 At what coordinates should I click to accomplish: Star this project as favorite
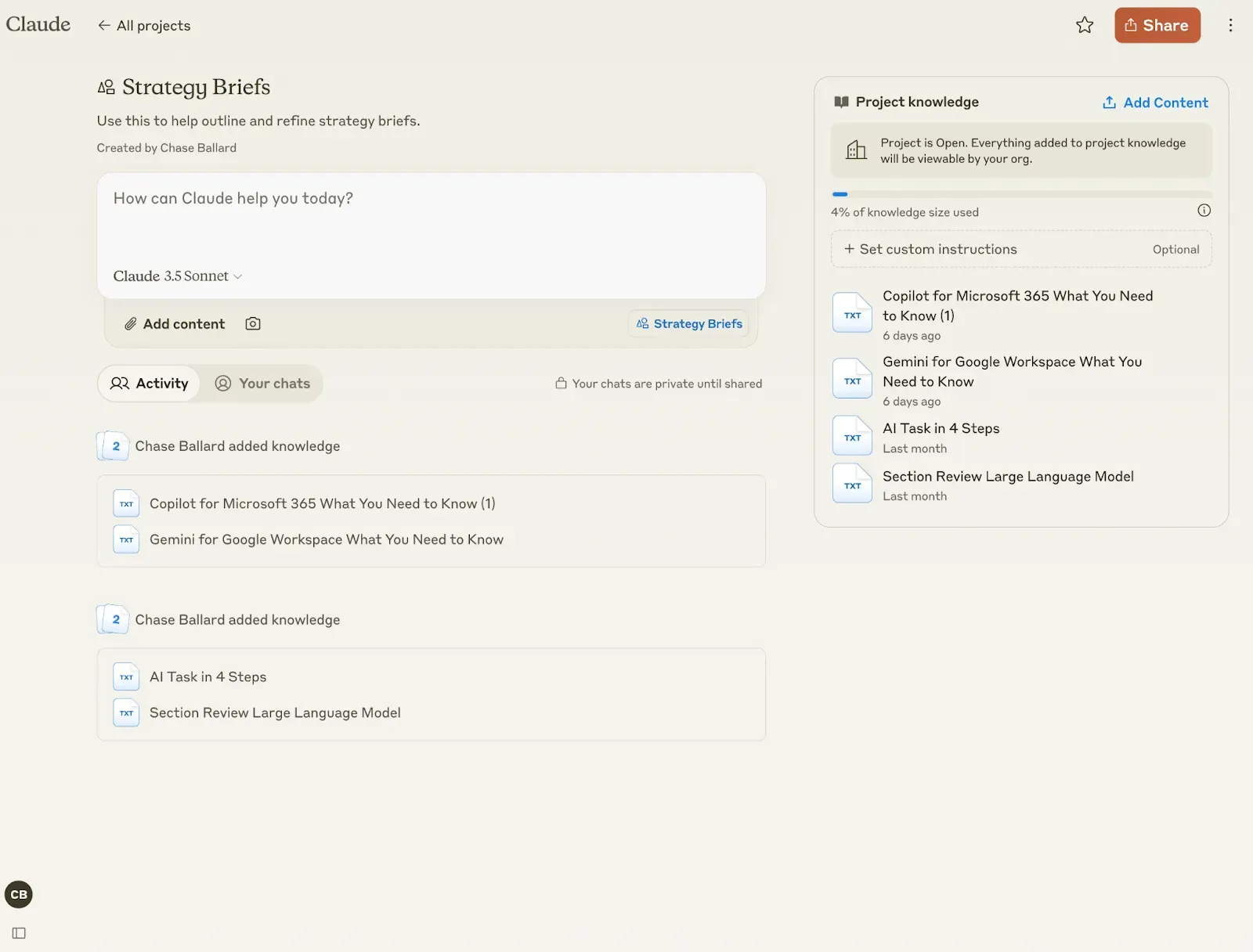[x=1085, y=25]
